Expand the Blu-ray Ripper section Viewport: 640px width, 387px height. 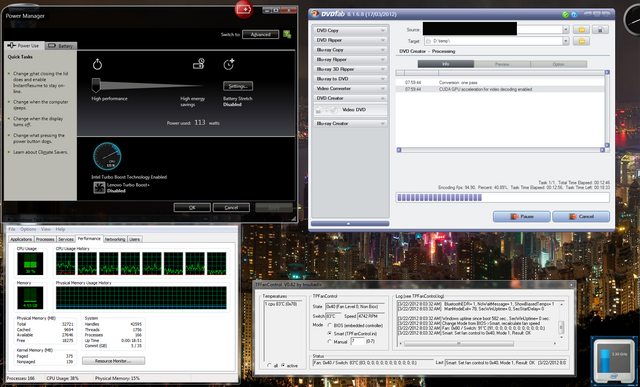[x=351, y=60]
